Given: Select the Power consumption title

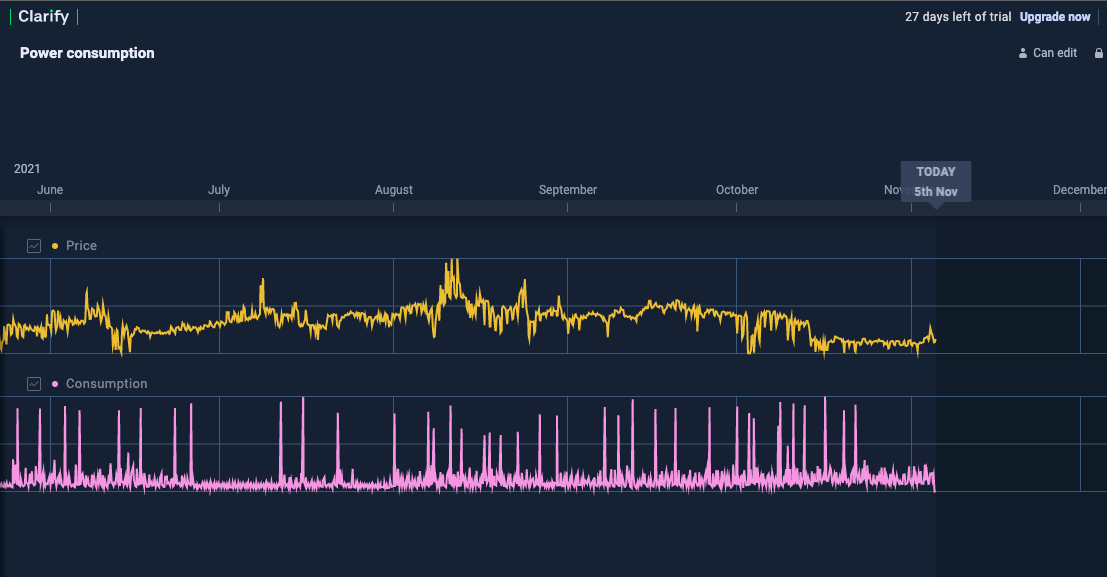Looking at the screenshot, I should pos(87,53).
